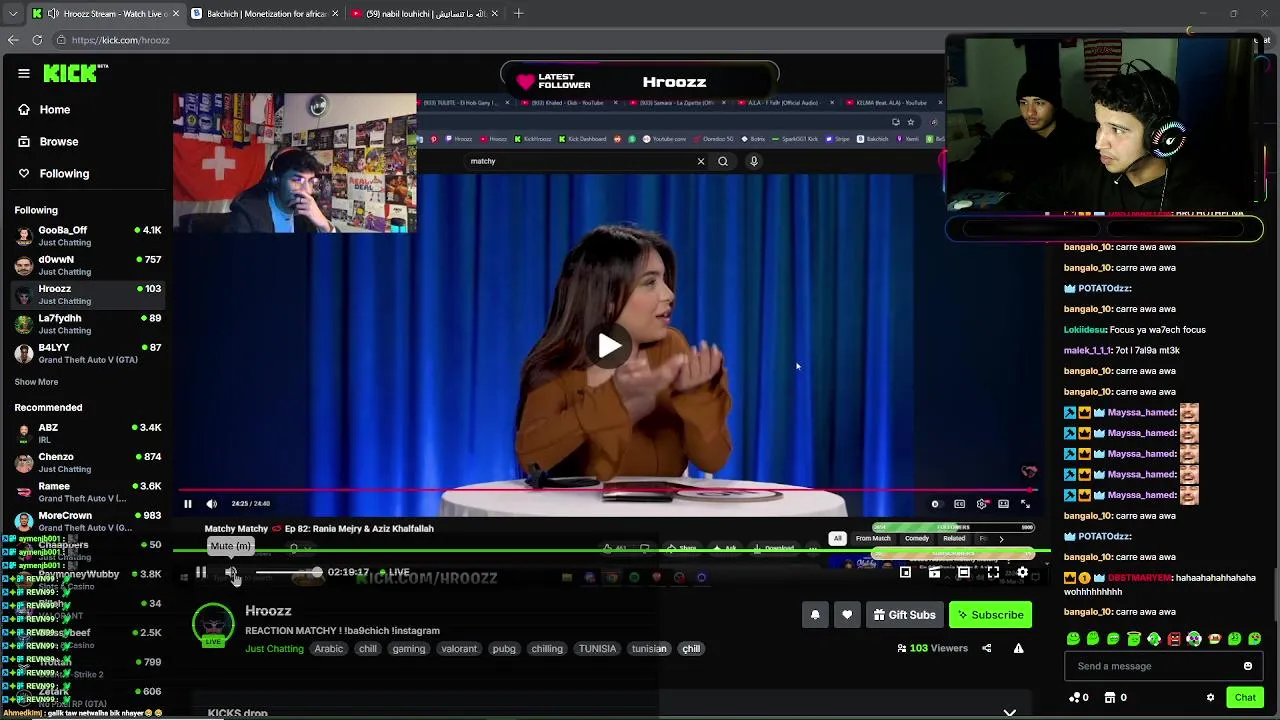Switch to 'Bakchich | Monetization' browser tab
The height and width of the screenshot is (720, 1280).
[266, 14]
